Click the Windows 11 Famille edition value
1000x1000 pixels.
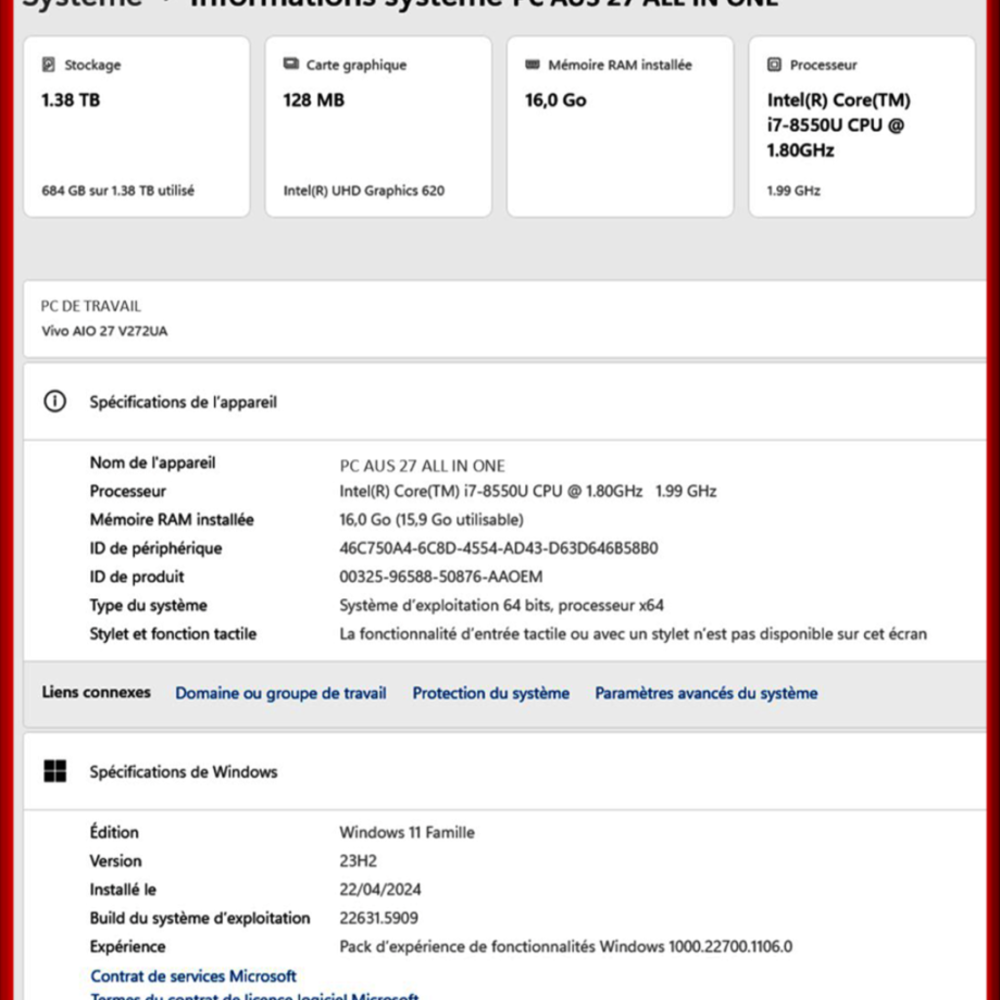(407, 832)
